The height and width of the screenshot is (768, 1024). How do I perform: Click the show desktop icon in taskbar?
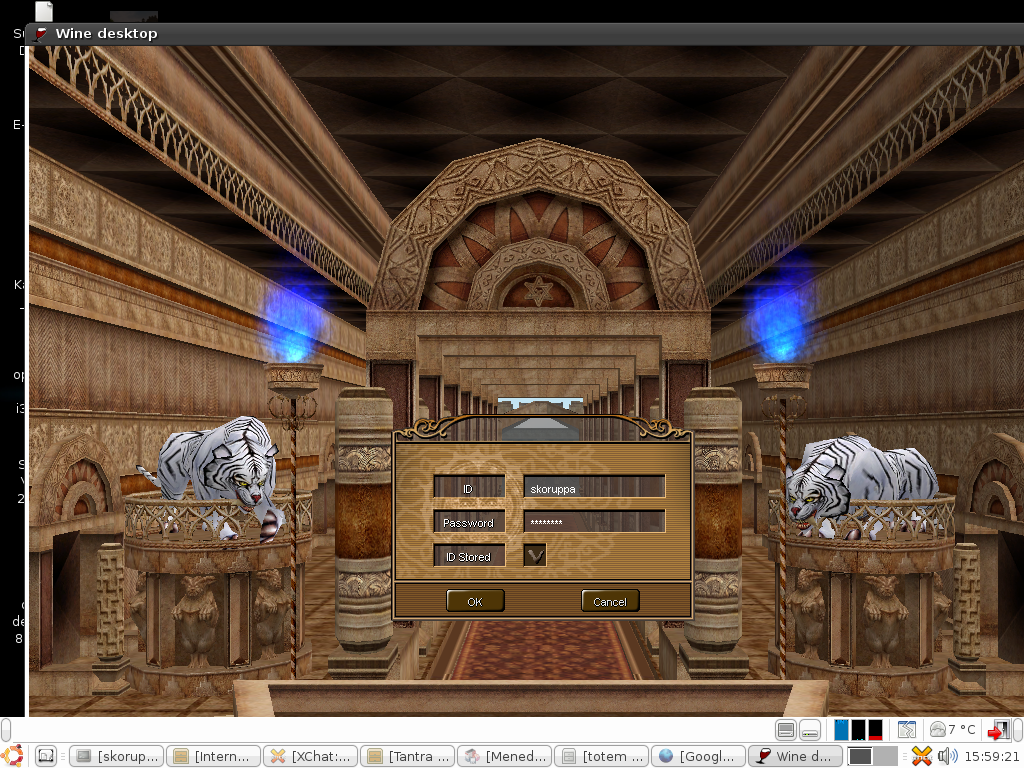point(46,756)
